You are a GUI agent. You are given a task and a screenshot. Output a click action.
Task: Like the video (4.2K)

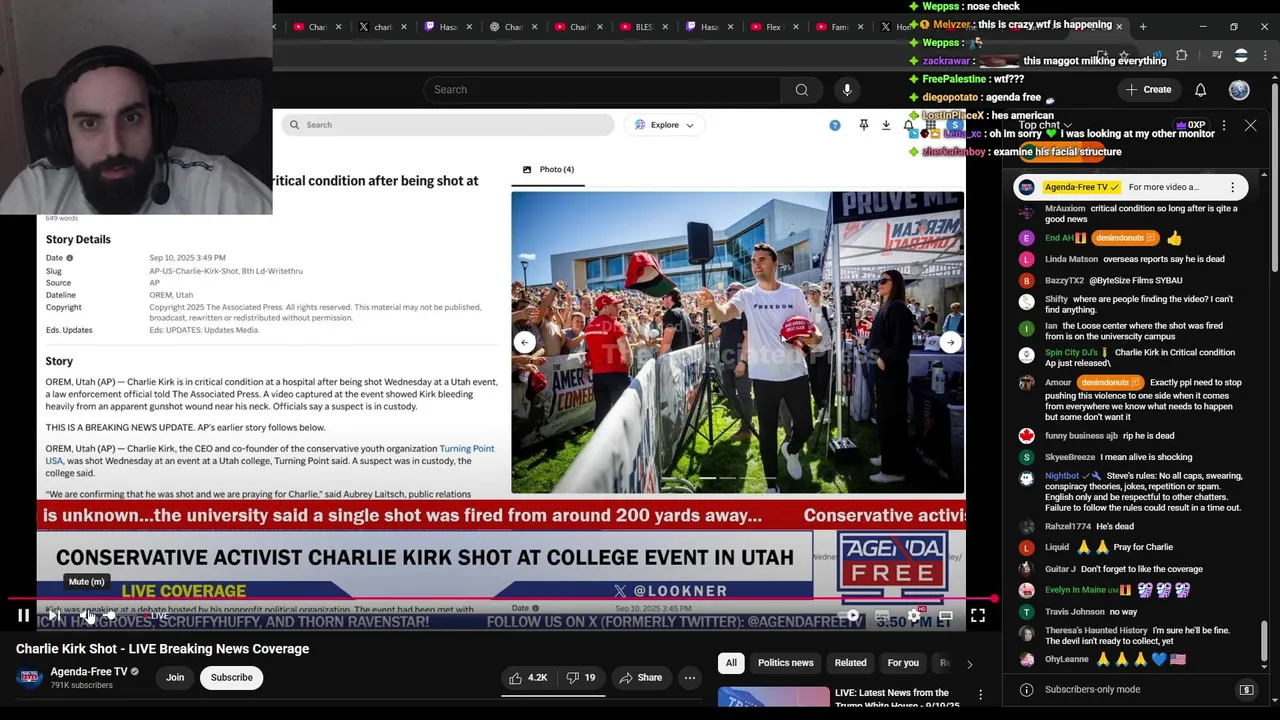coord(528,677)
